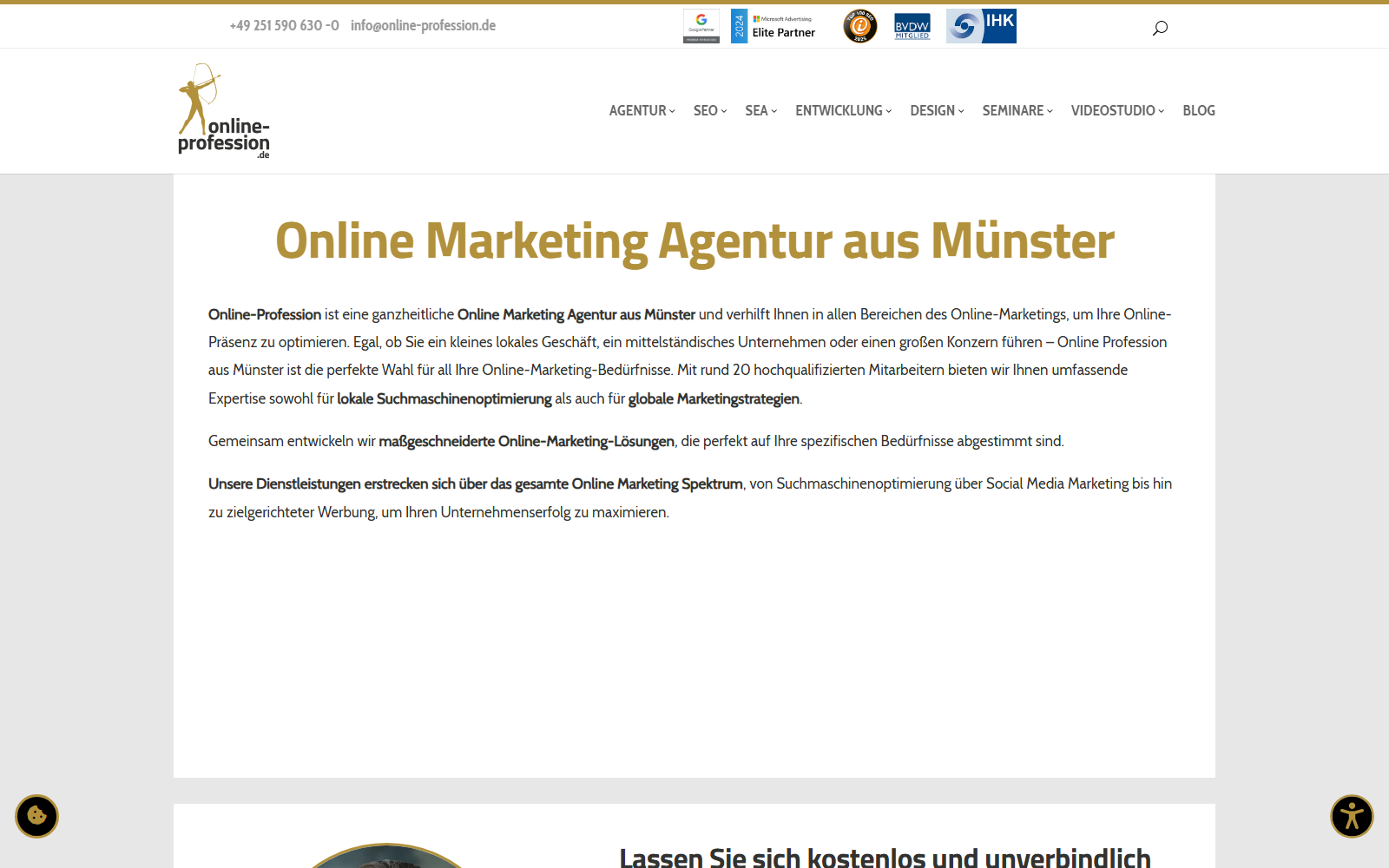The image size is (1389, 868).
Task: Click bold 'Online-Profession' at paragraph start
Action: coord(265,314)
